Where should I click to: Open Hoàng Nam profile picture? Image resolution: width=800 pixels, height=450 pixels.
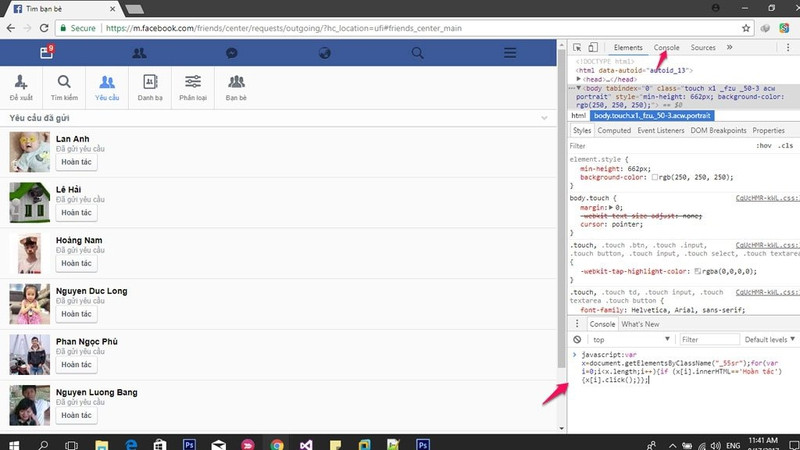tap(30, 253)
